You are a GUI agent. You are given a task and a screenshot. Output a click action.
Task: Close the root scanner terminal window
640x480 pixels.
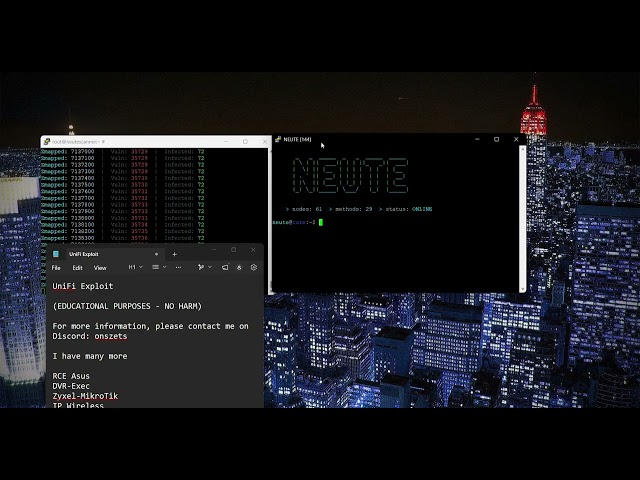pos(265,142)
